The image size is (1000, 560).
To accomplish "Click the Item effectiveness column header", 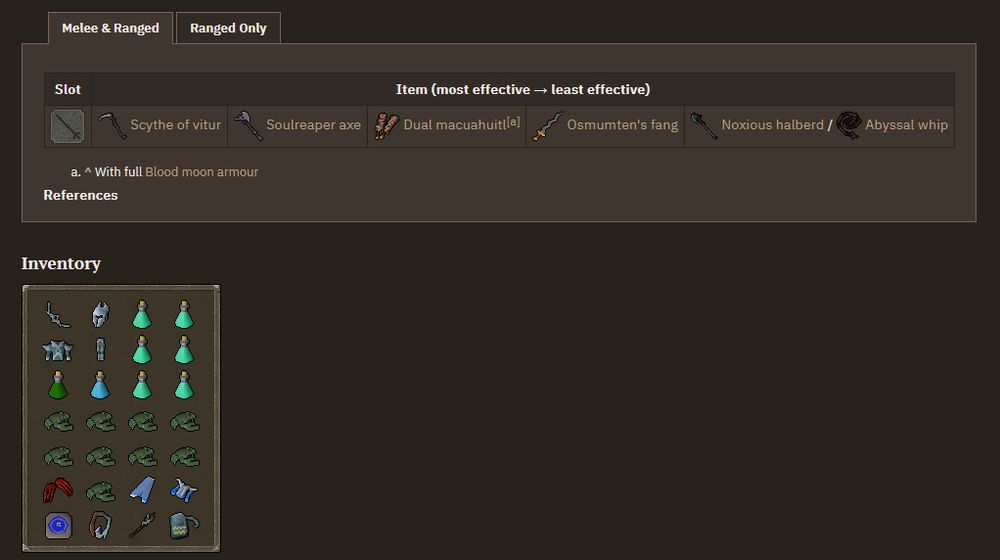I will pyautogui.click(x=523, y=89).
